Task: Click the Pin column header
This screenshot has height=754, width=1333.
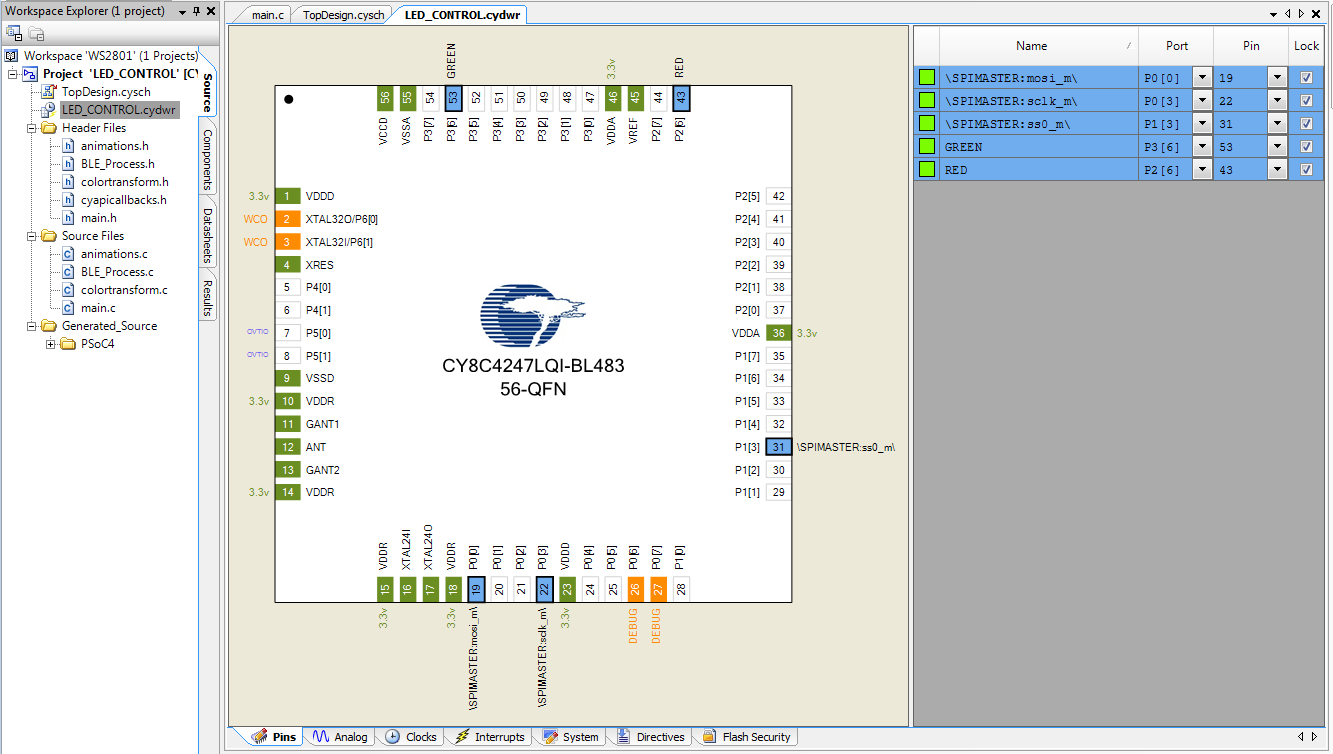Action: (x=1251, y=46)
